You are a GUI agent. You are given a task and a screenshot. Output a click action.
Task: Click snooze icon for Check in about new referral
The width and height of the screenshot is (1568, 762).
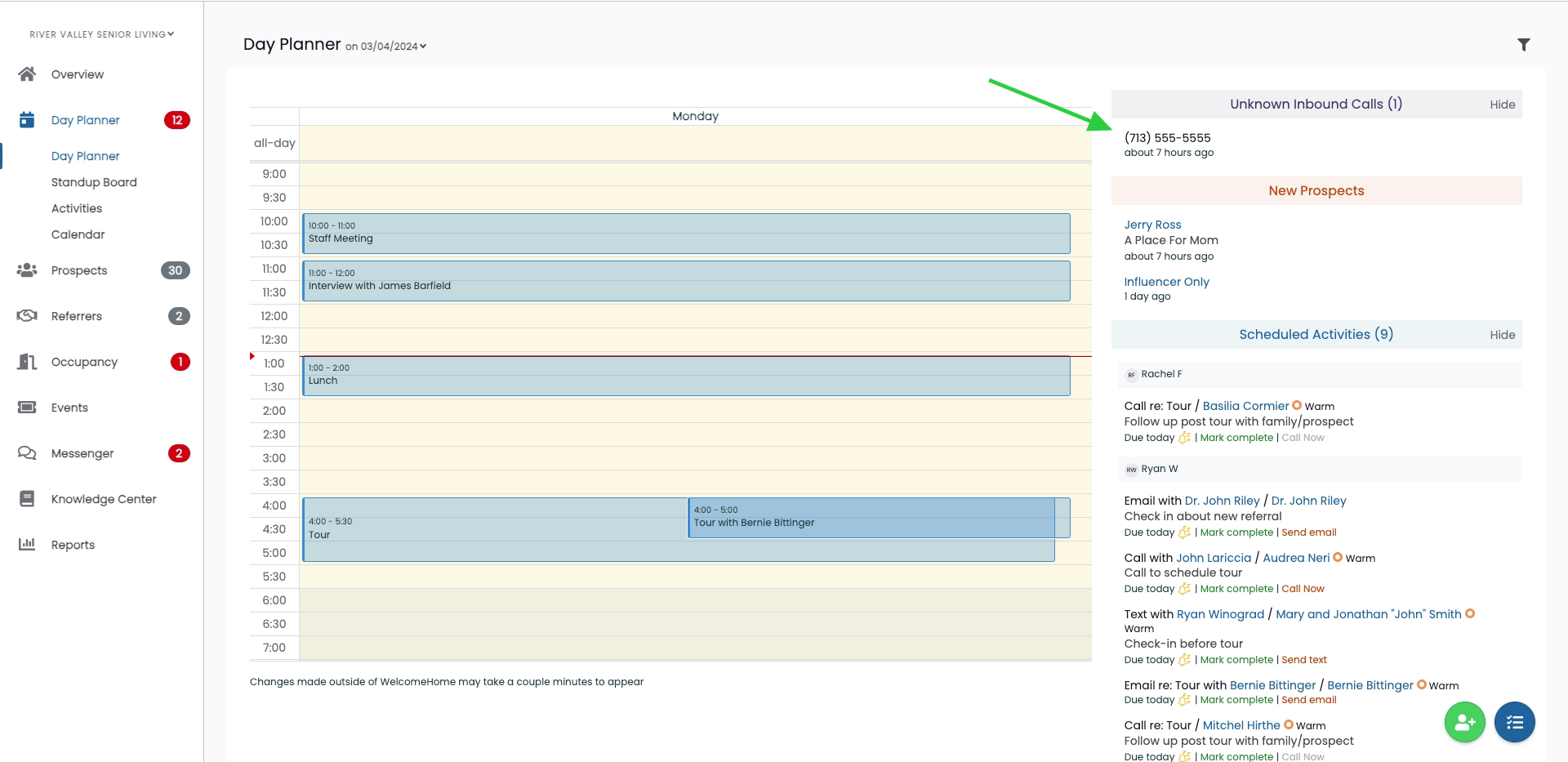point(1184,533)
